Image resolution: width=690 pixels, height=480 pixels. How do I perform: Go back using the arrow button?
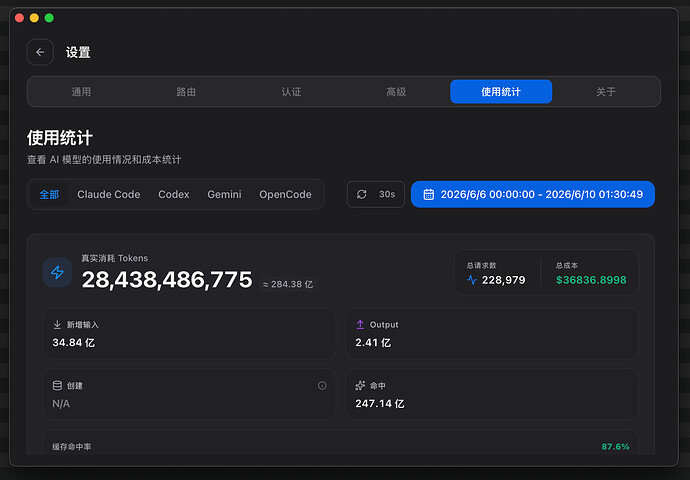[40, 52]
